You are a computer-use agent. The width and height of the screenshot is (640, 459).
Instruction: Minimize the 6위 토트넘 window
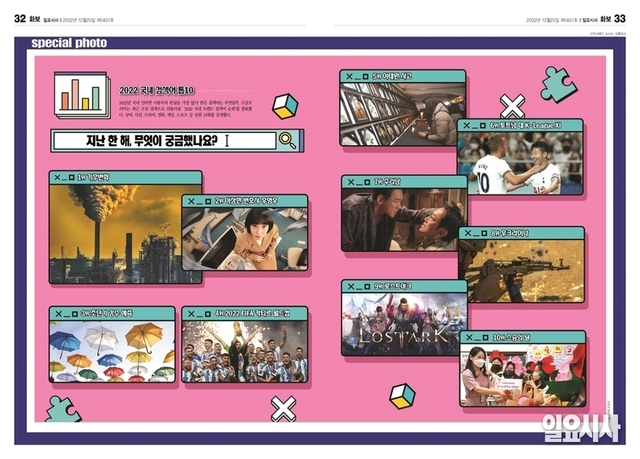[x=475, y=127]
